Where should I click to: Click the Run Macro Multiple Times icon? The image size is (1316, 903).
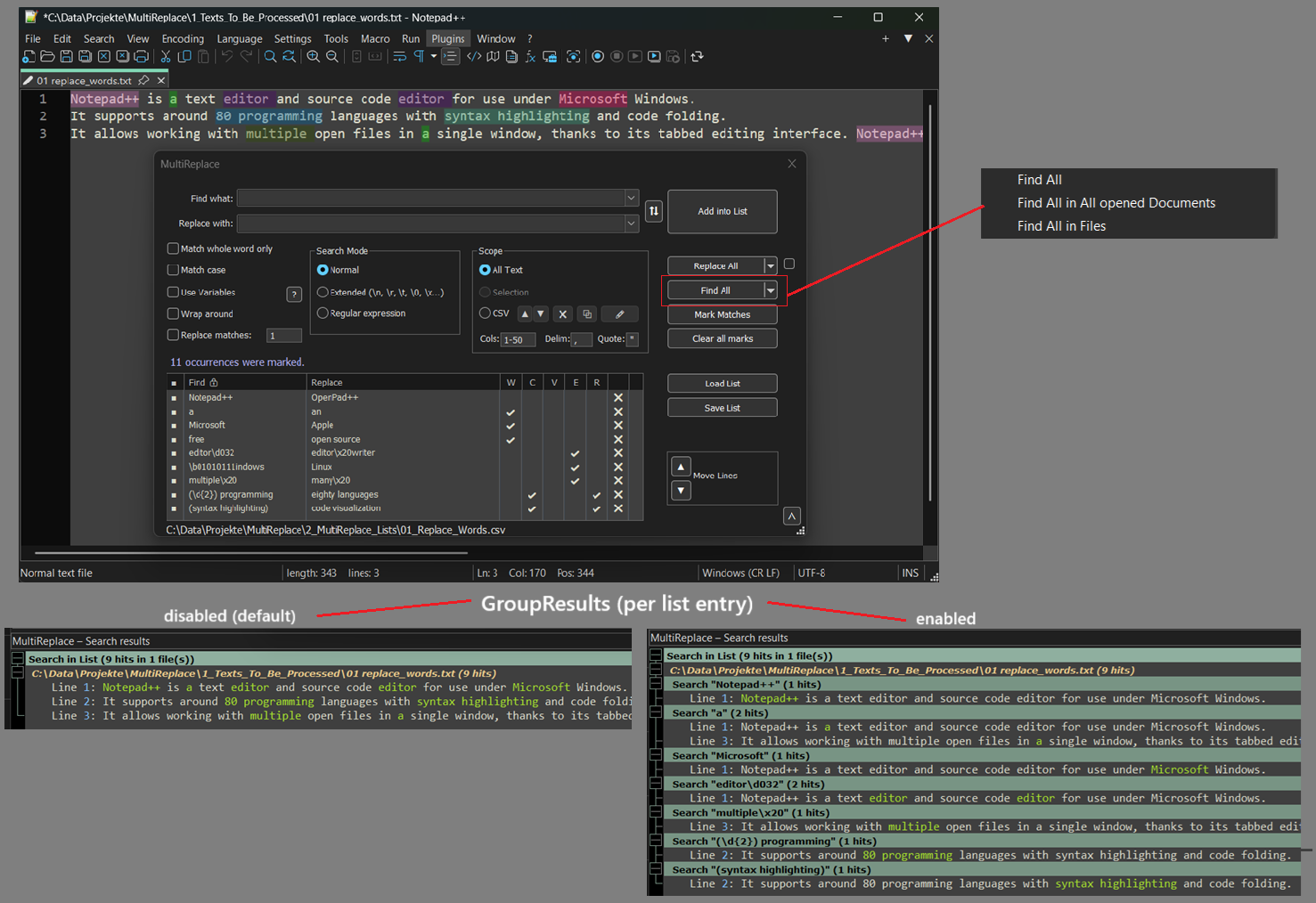point(654,56)
